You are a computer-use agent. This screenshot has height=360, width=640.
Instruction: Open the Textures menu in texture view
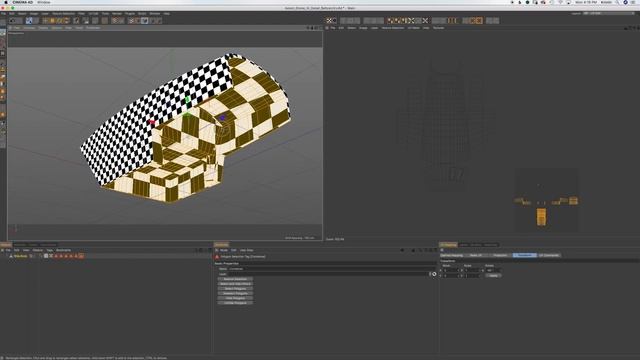438,28
